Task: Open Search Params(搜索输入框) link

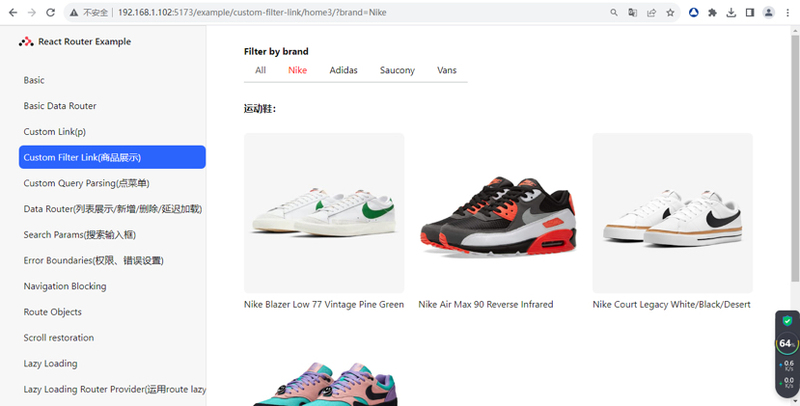Action: [112, 235]
